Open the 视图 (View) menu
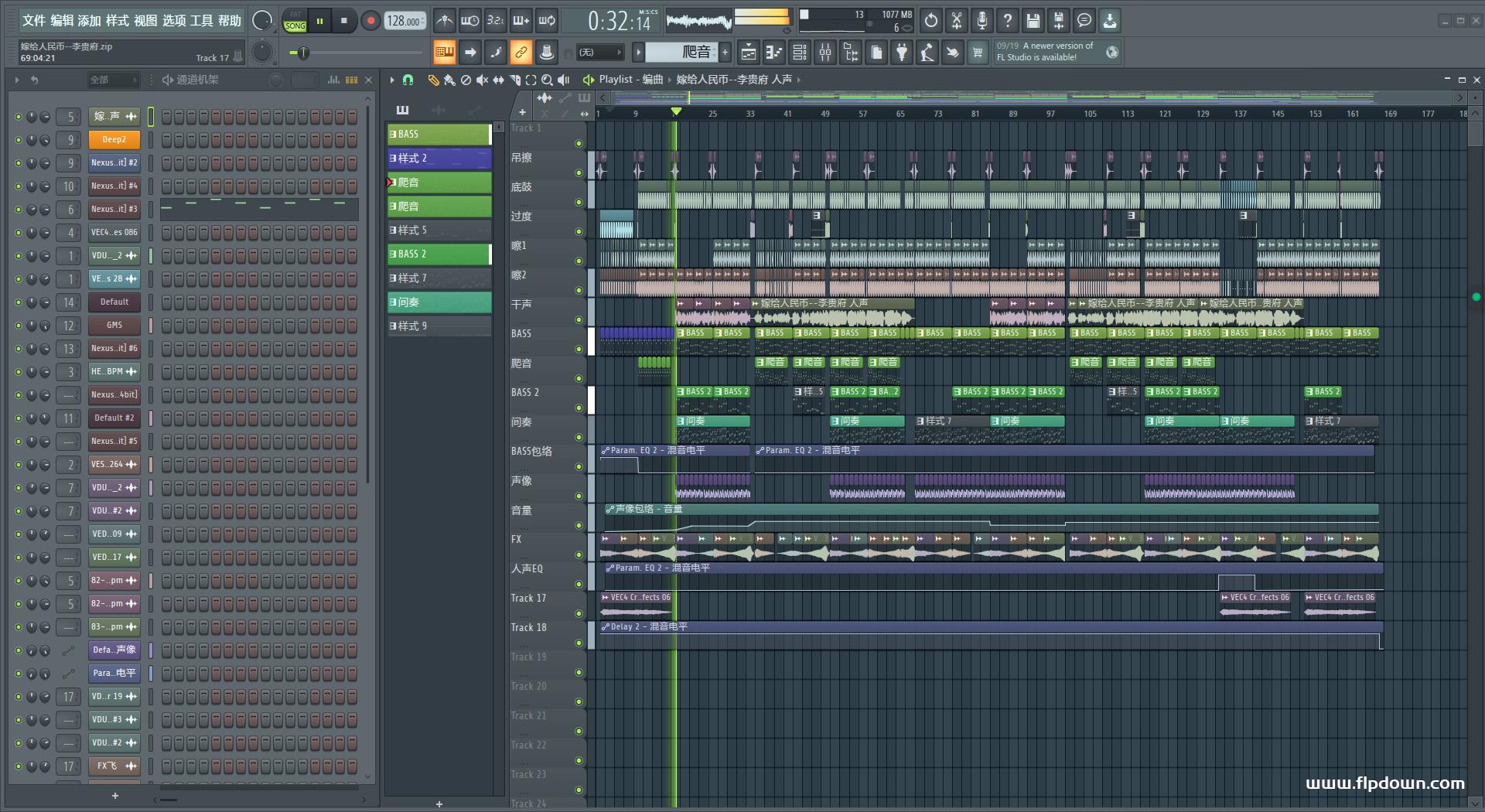 tap(145, 21)
